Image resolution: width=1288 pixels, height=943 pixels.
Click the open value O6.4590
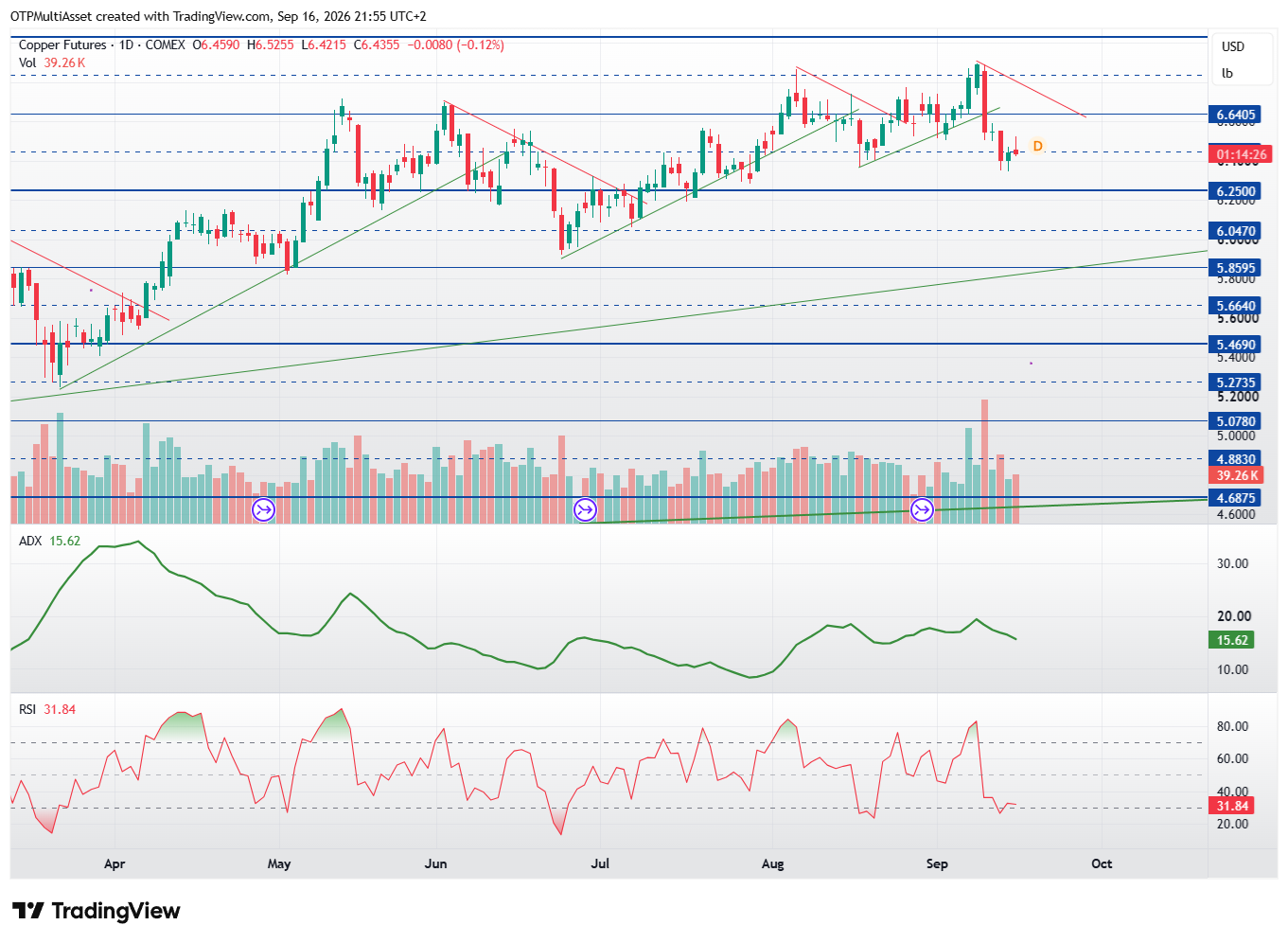[x=216, y=44]
